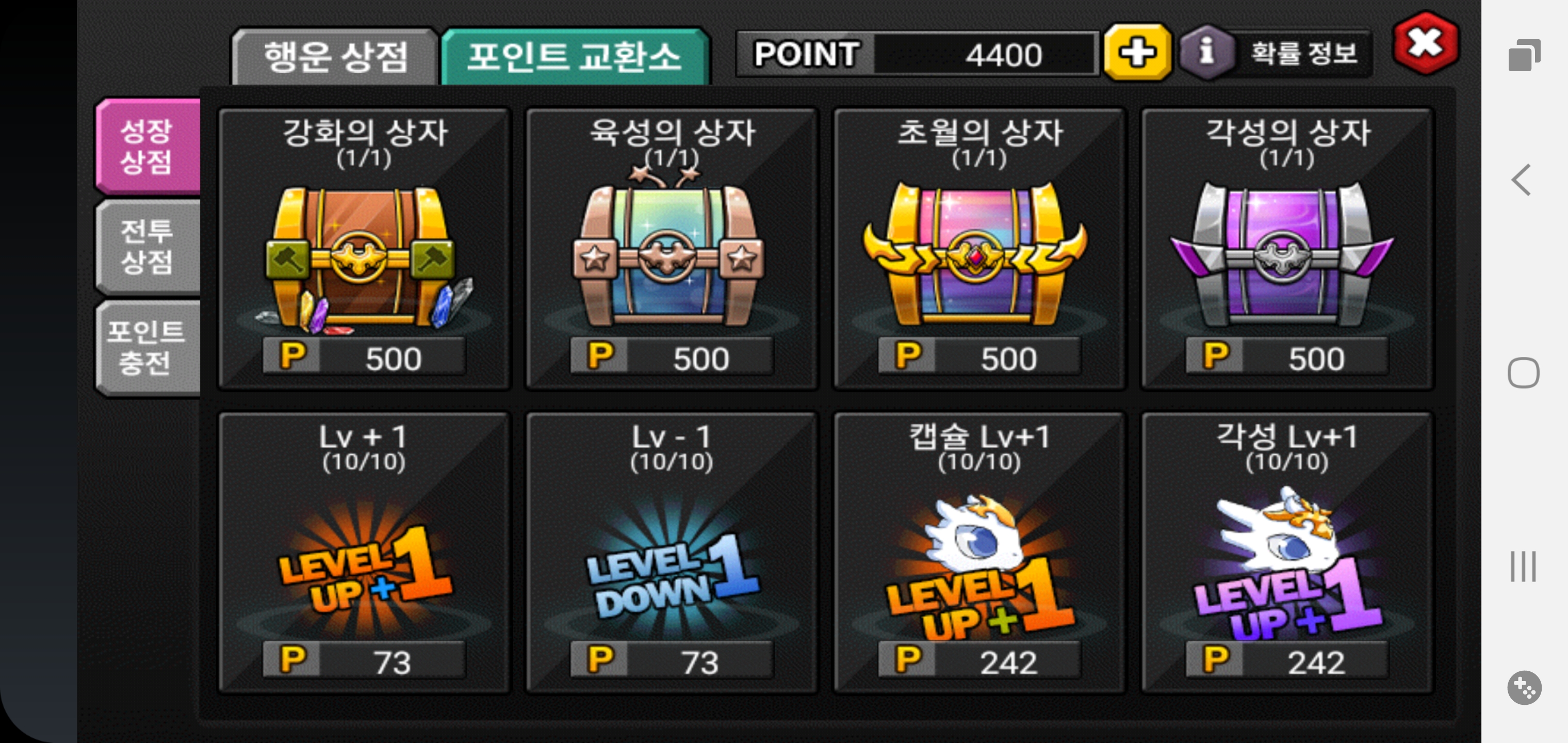Tap the yellow plus add points button
Viewport: 1568px width, 743px height.
point(1137,53)
